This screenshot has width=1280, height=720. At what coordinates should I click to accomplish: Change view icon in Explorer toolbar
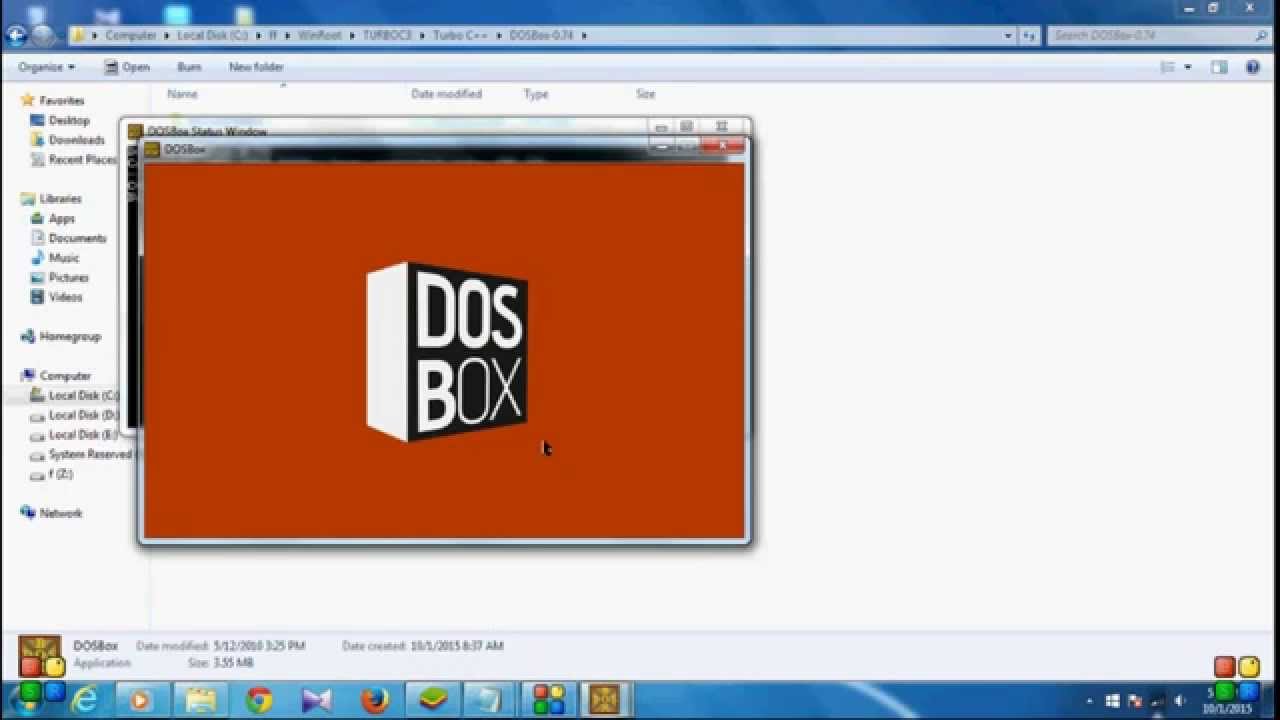tap(1167, 67)
